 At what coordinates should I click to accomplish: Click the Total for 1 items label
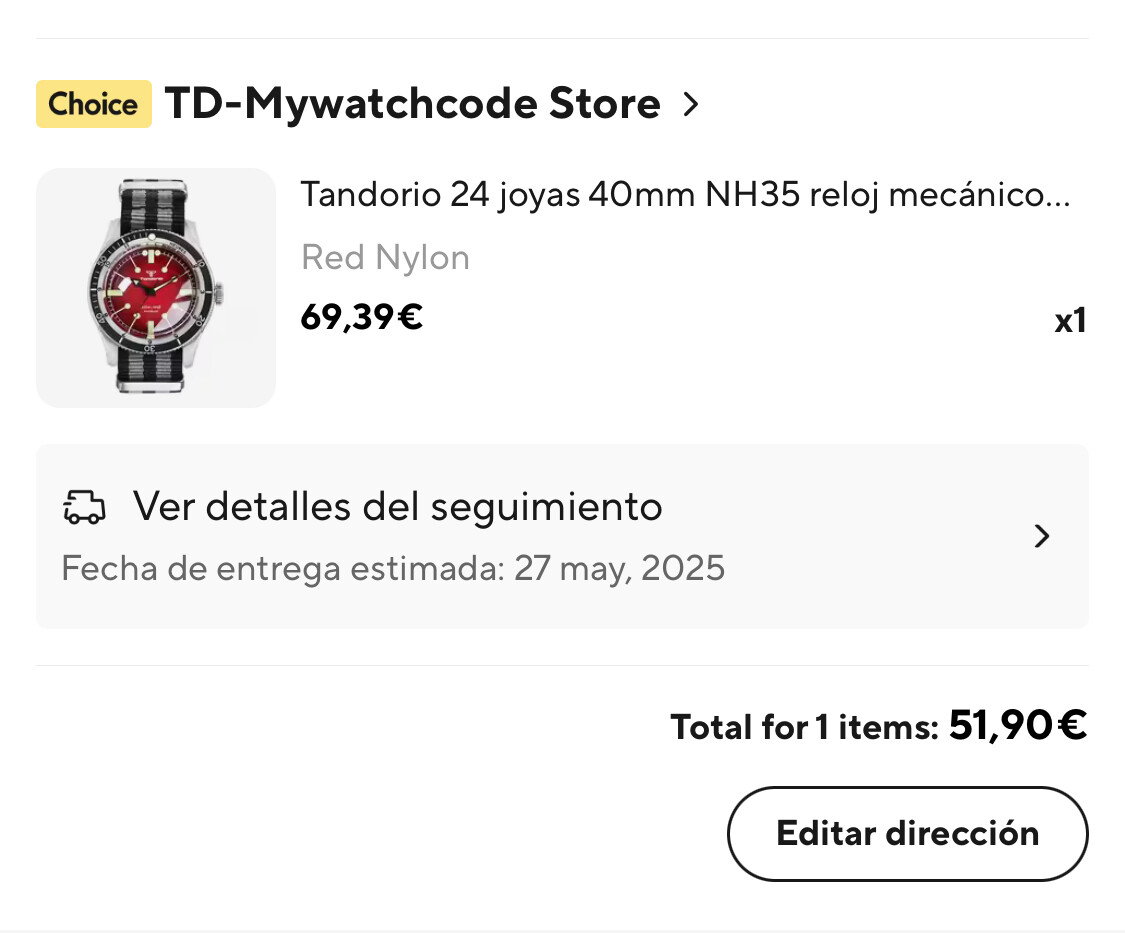pyautogui.click(x=803, y=727)
